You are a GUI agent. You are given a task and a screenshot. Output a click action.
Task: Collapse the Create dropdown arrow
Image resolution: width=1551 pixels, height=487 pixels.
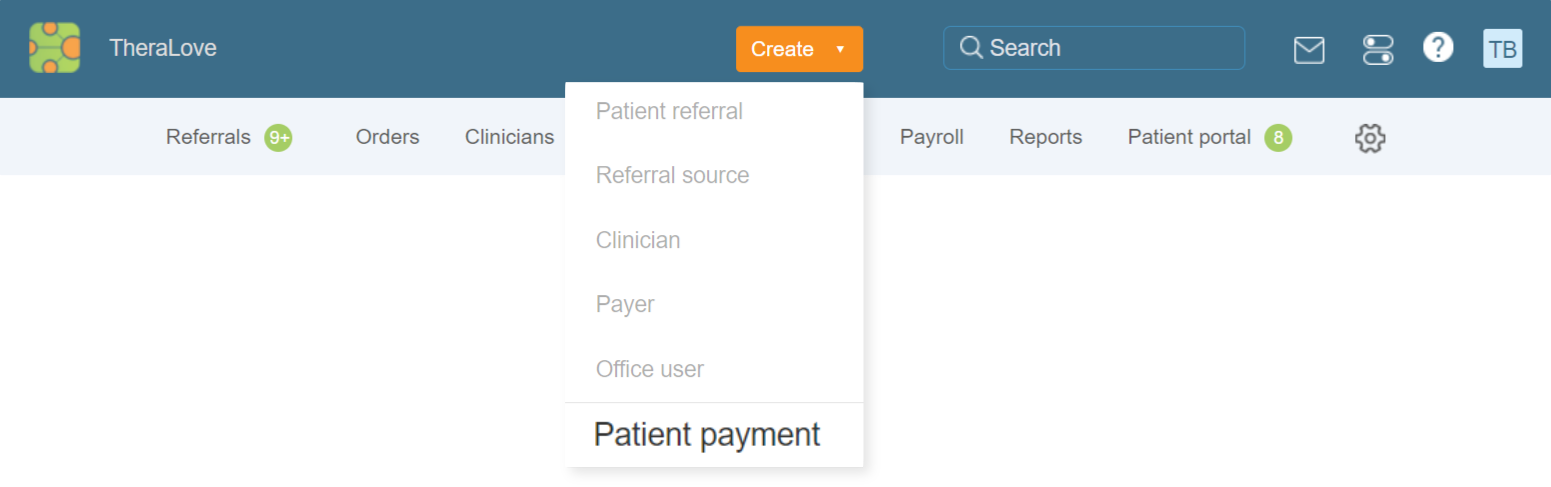coord(840,49)
